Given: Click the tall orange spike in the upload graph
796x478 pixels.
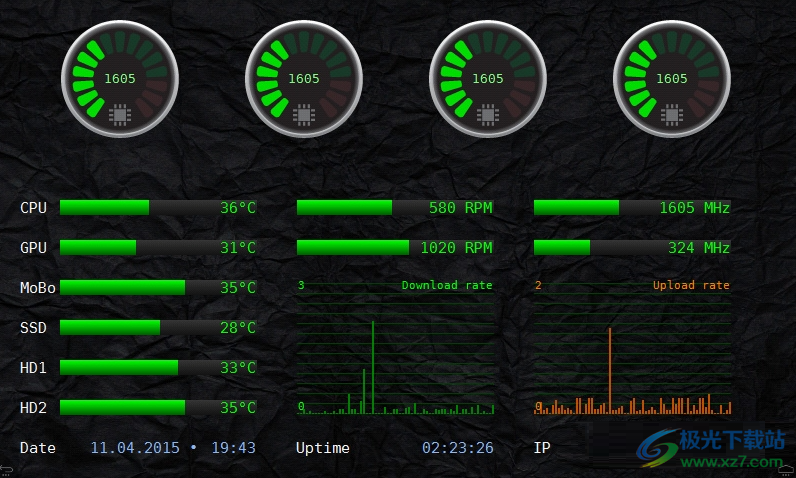Looking at the screenshot, I should (610, 370).
